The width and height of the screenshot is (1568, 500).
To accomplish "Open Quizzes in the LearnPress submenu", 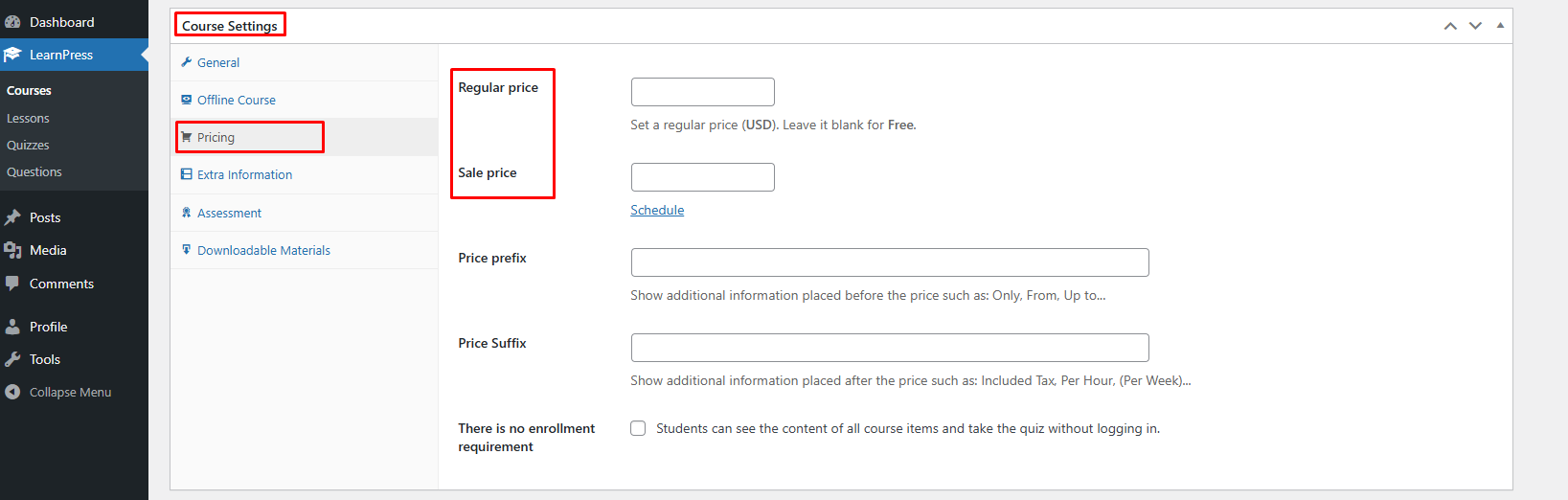I will (x=28, y=145).
